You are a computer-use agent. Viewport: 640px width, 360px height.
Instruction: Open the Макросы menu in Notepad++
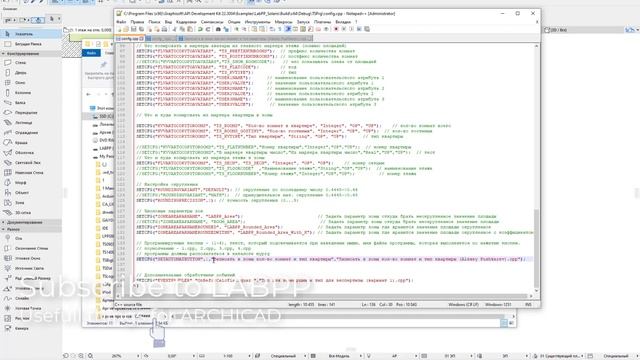click(283, 22)
